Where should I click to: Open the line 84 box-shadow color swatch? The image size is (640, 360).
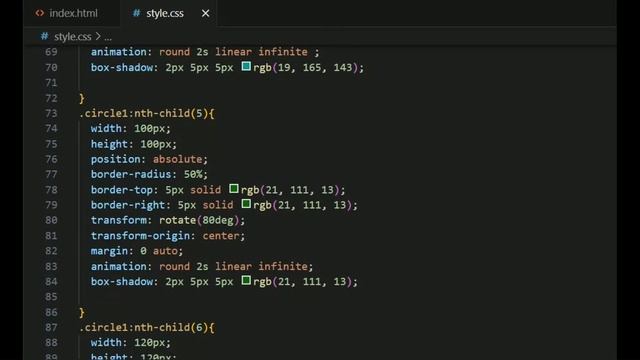coord(246,280)
